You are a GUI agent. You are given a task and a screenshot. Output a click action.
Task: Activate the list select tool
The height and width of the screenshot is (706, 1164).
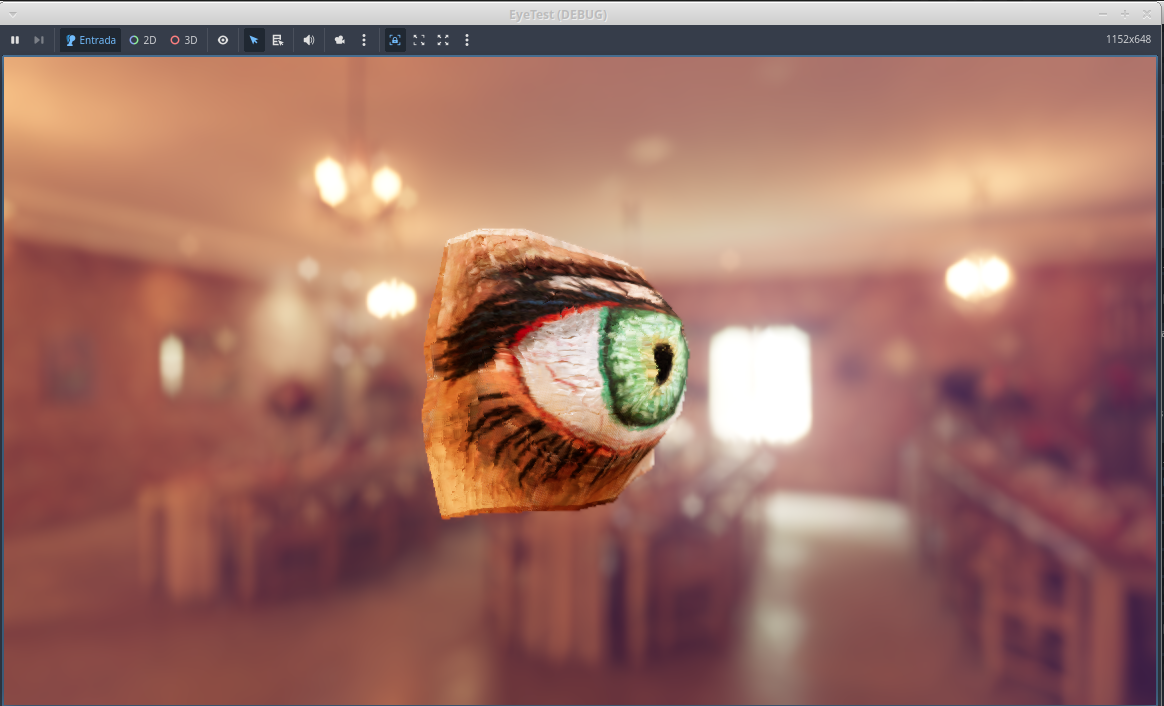point(278,40)
